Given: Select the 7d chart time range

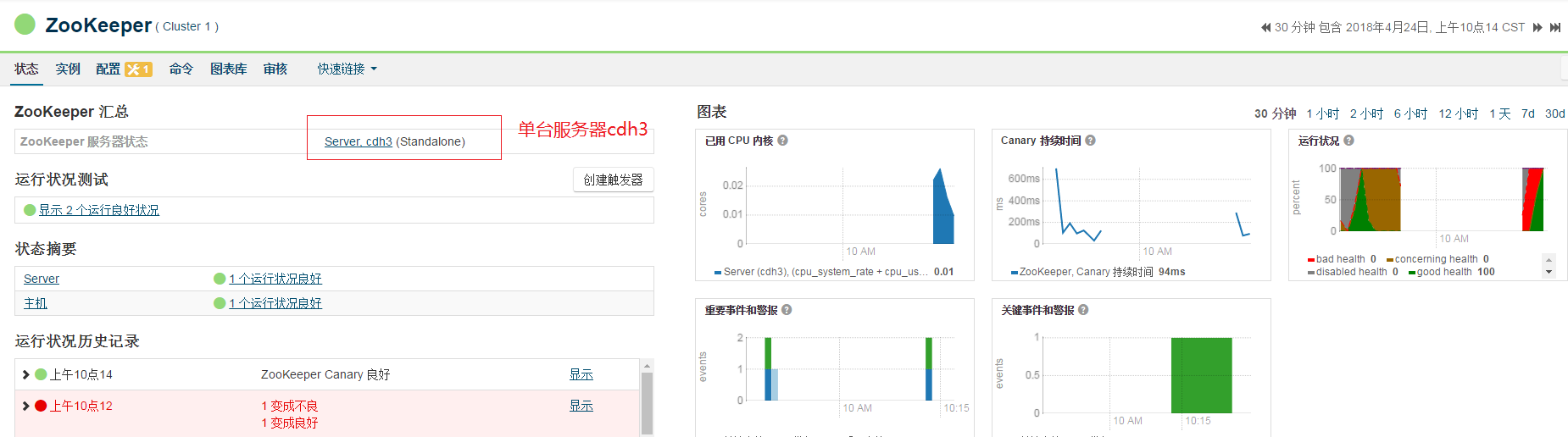Looking at the screenshot, I should 1528,113.
